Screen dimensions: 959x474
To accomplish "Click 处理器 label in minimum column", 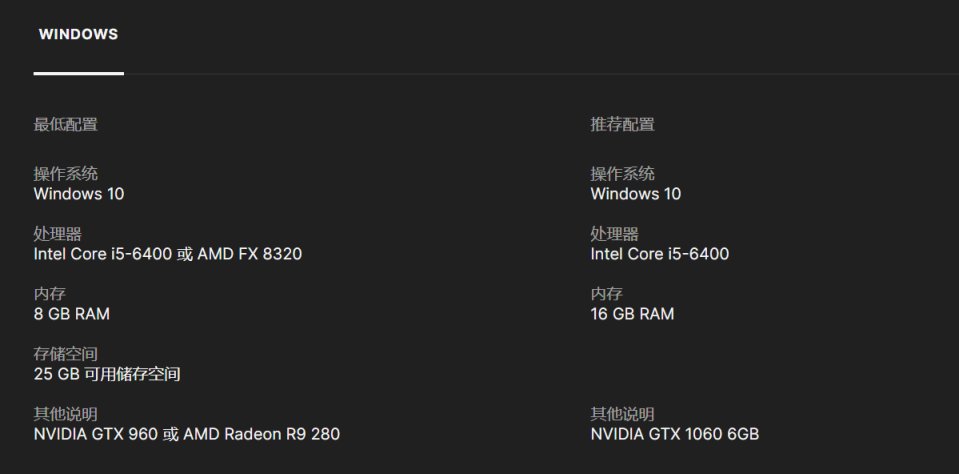I will pyautogui.click(x=57, y=234).
